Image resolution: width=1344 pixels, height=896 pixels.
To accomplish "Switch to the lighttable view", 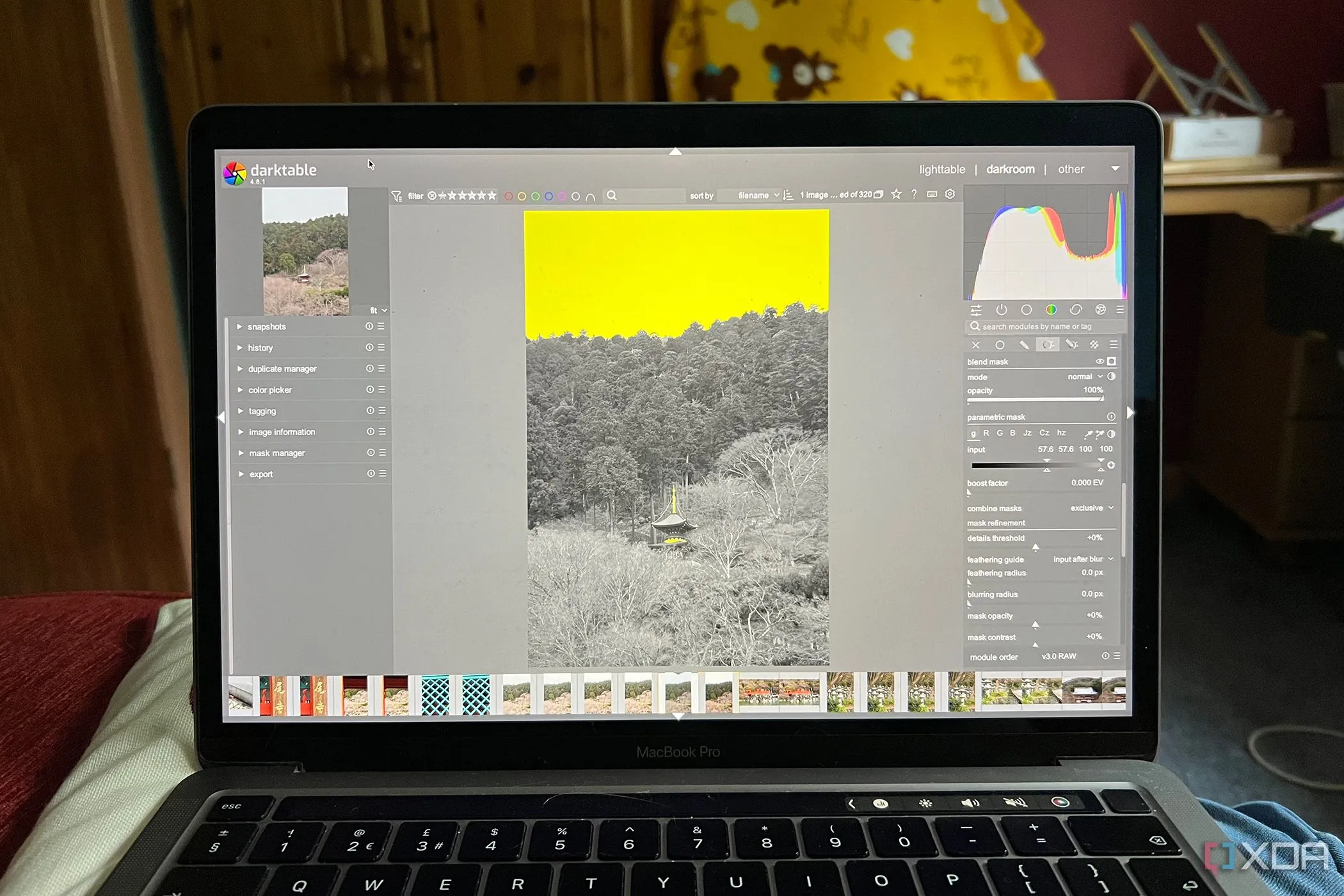I will pos(941,170).
